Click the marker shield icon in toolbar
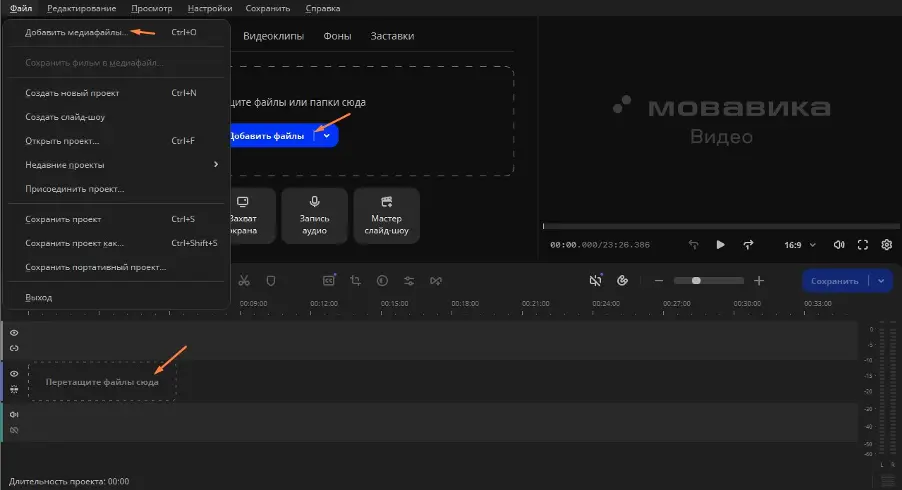The image size is (902, 490). click(x=271, y=281)
